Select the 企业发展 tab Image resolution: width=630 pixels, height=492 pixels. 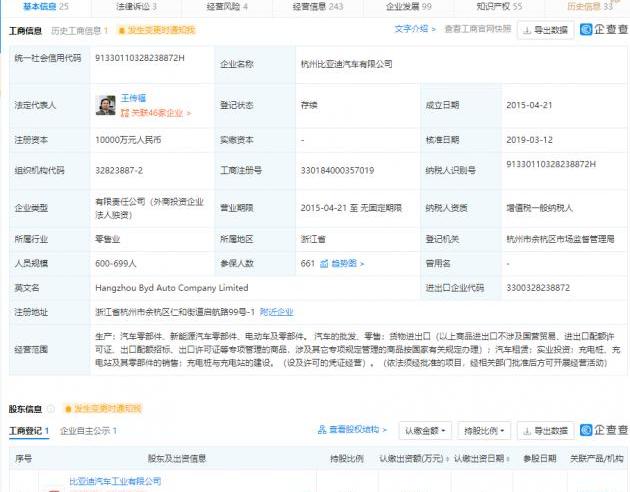click(409, 6)
